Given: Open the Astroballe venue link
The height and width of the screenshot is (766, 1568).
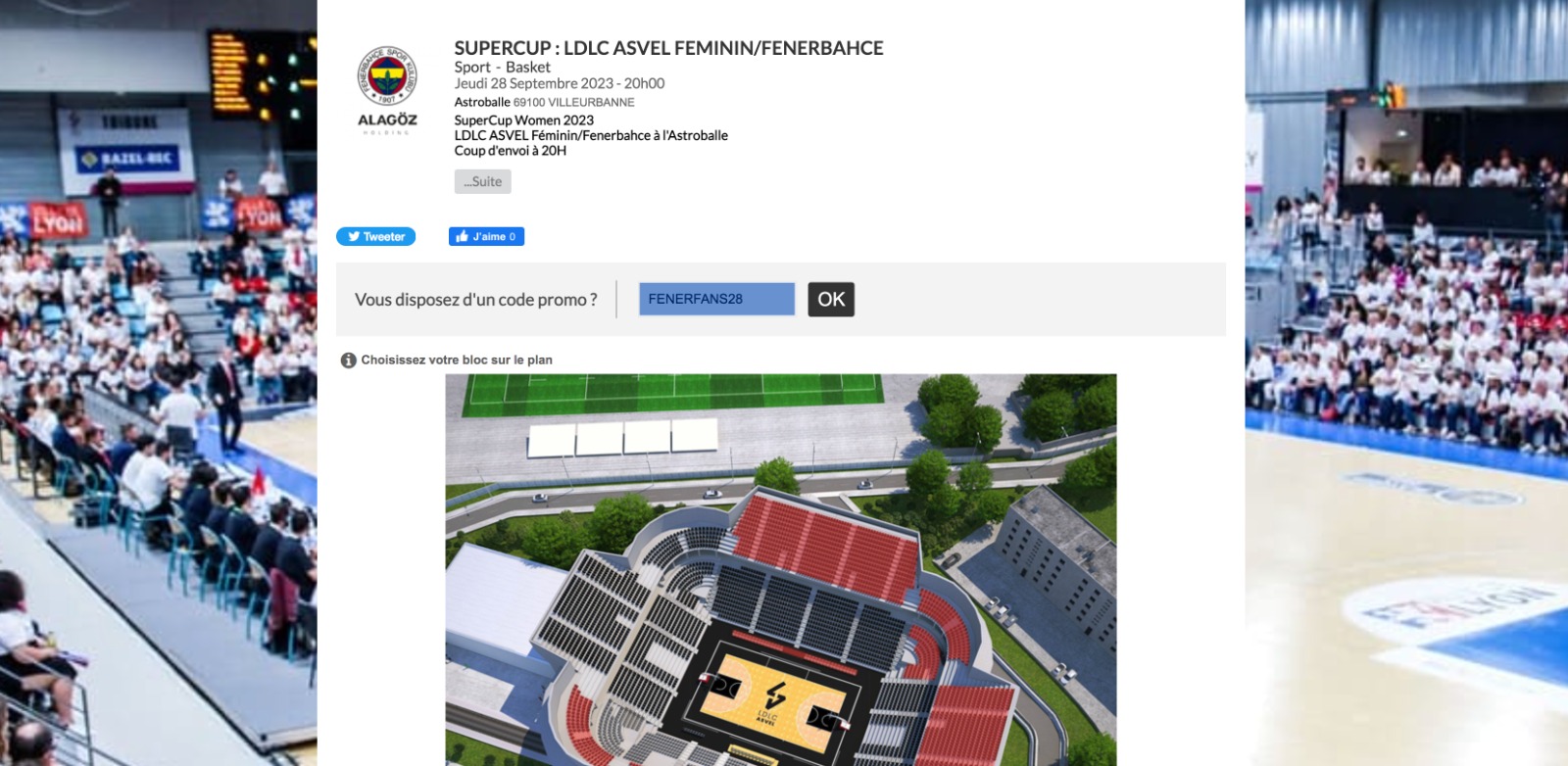Looking at the screenshot, I should (x=482, y=102).
